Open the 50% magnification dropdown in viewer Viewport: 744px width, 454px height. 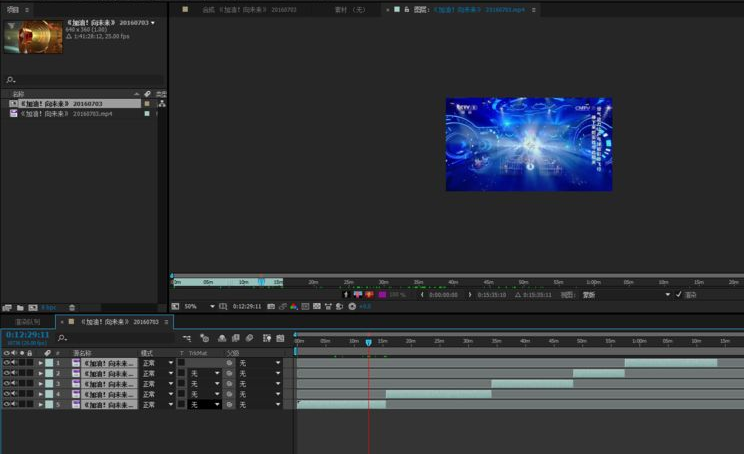[x=198, y=307]
